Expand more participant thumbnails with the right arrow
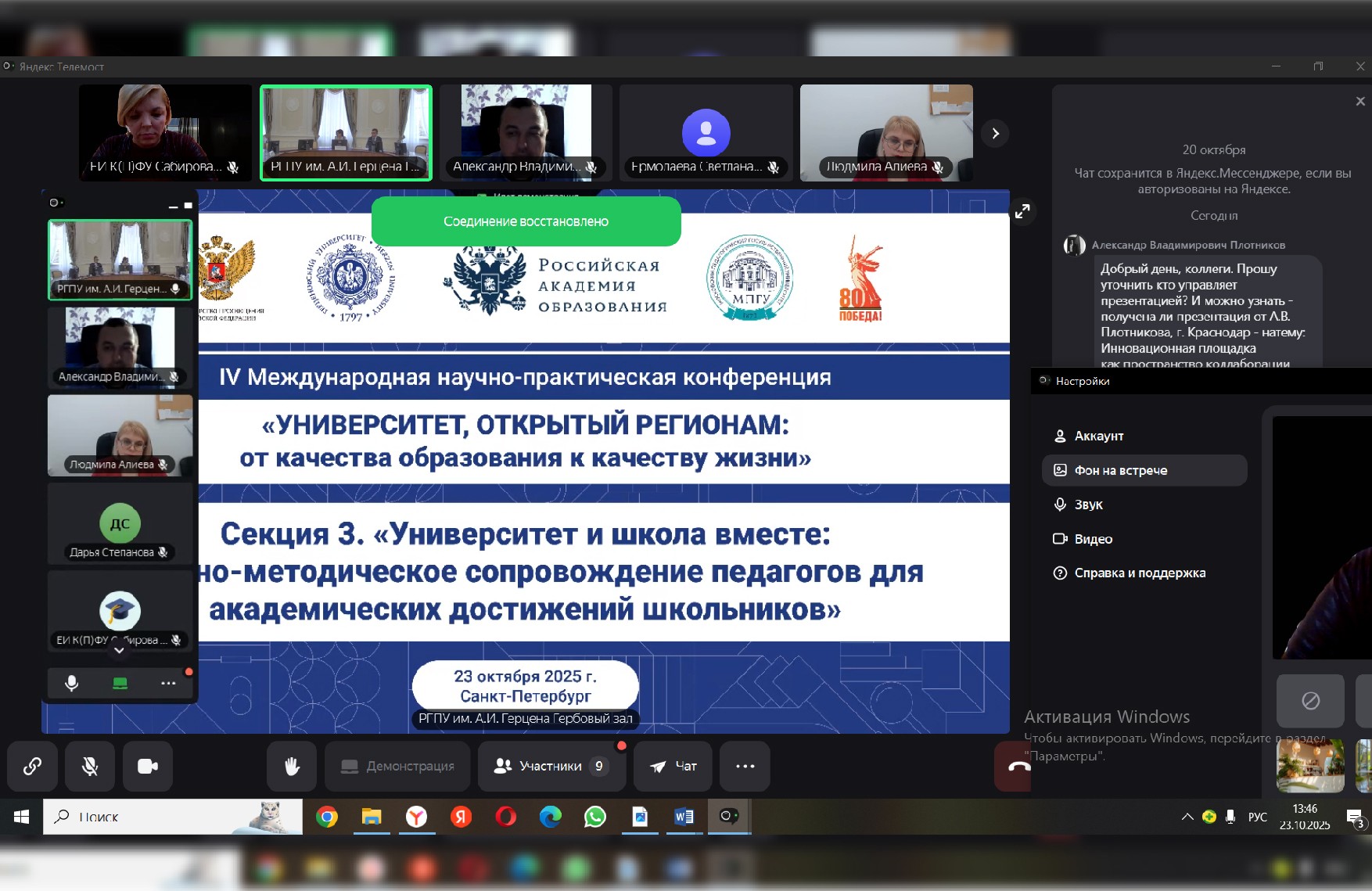 (995, 133)
